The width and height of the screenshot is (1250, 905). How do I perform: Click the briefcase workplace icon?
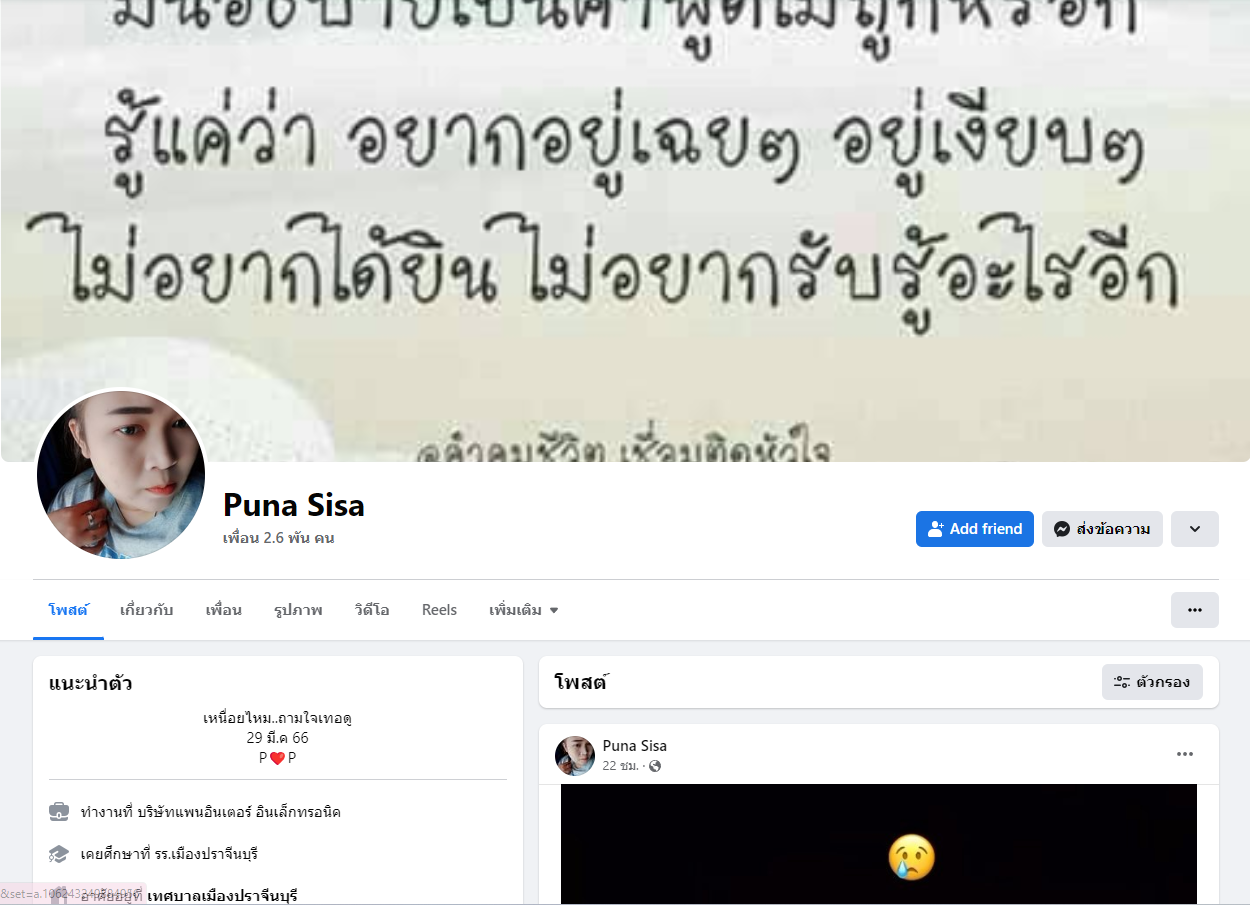pos(59,812)
